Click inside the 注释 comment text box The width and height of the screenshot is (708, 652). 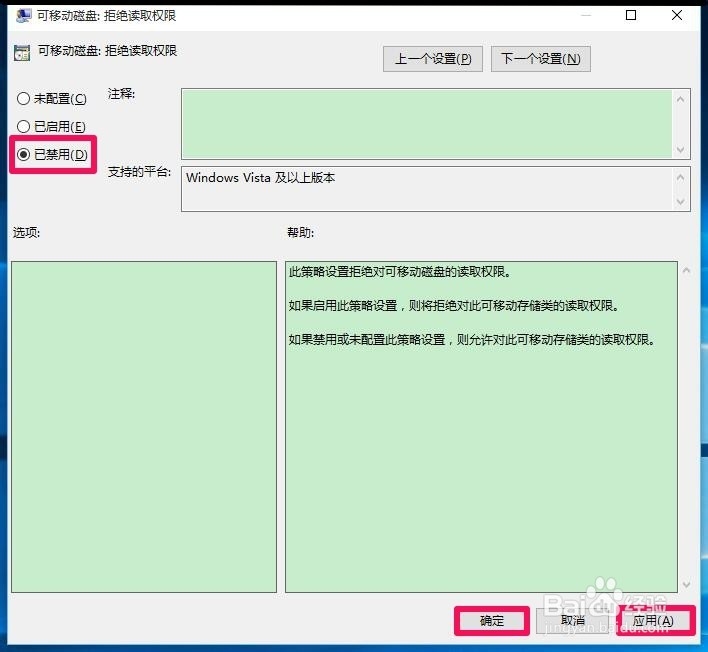coord(427,124)
